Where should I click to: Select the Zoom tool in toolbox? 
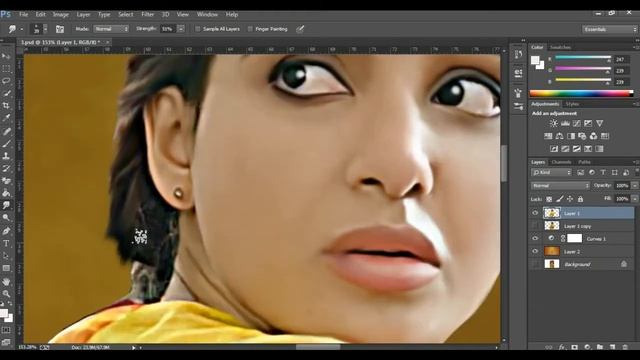6,293
